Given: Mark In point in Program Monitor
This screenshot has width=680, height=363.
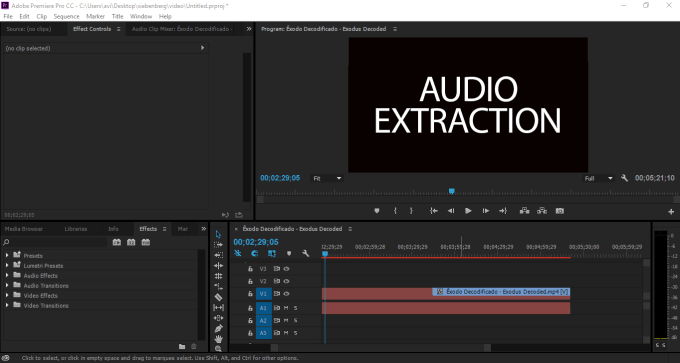Looking at the screenshot, I should [x=395, y=211].
